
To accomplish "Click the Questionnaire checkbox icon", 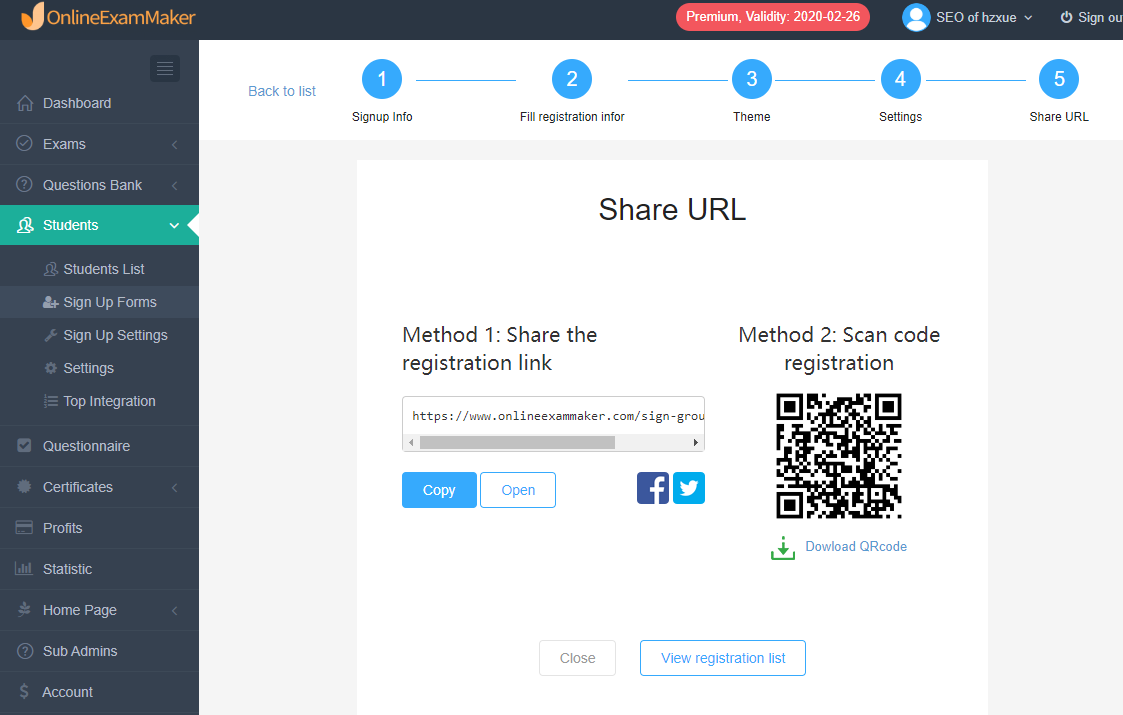I will tap(24, 446).
